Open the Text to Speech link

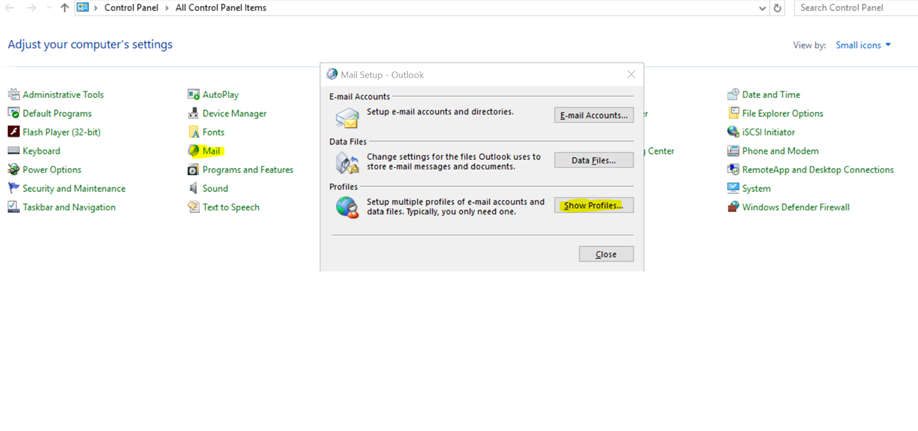[231, 207]
